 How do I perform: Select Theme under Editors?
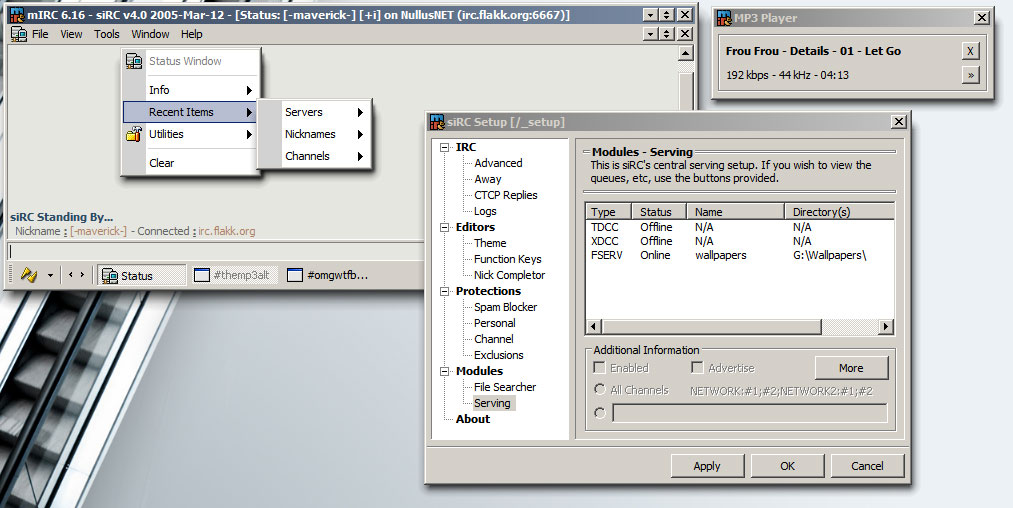[490, 243]
